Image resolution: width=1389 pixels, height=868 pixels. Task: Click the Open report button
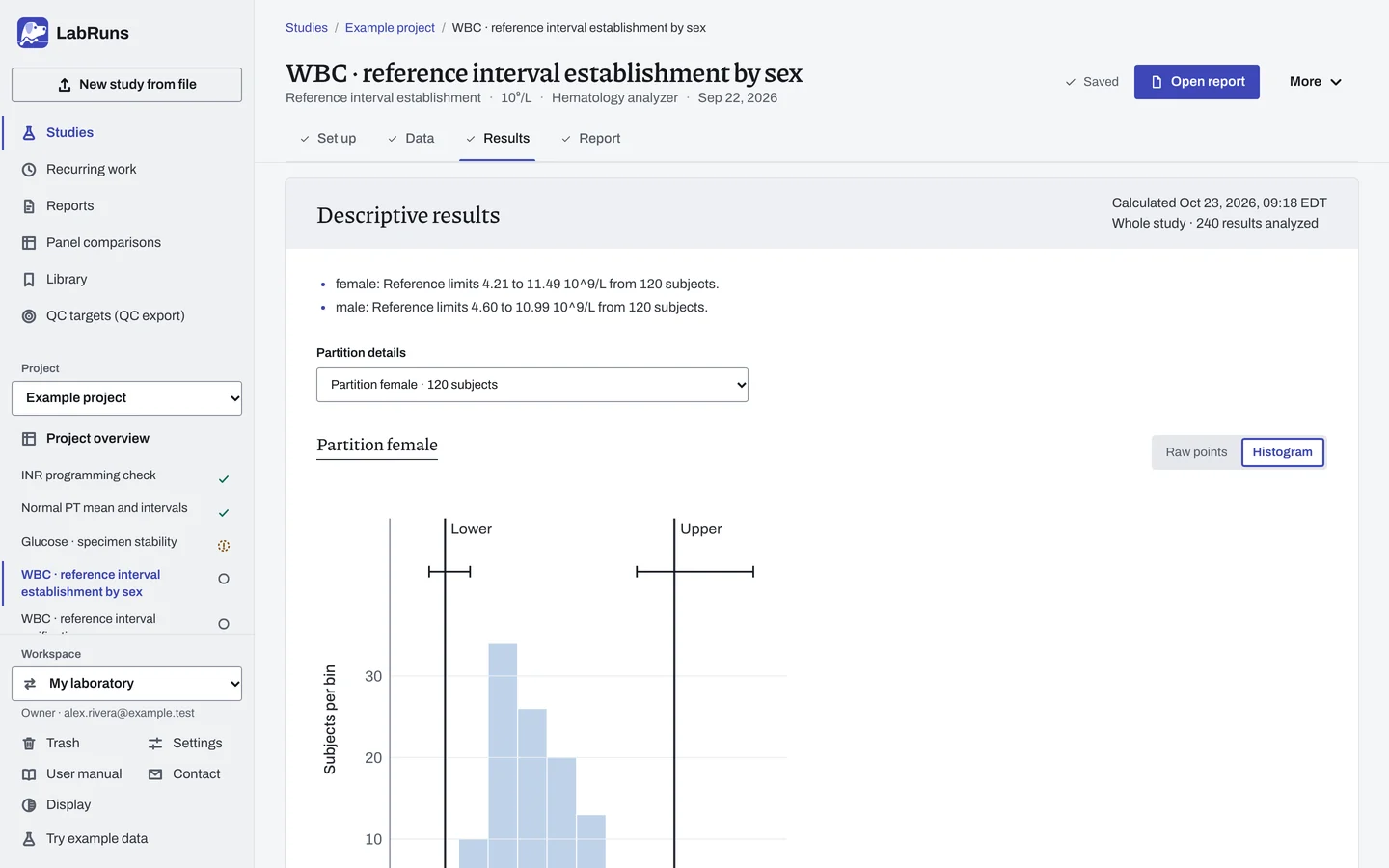click(1197, 82)
